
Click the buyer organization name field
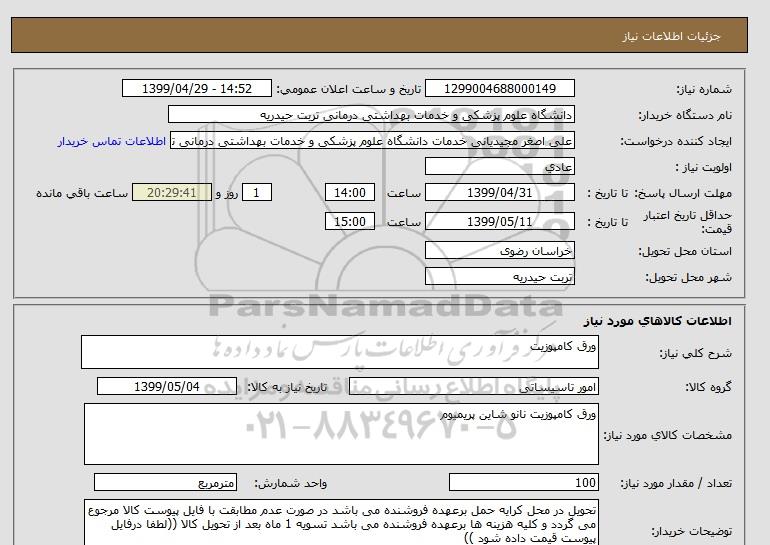coord(371,114)
